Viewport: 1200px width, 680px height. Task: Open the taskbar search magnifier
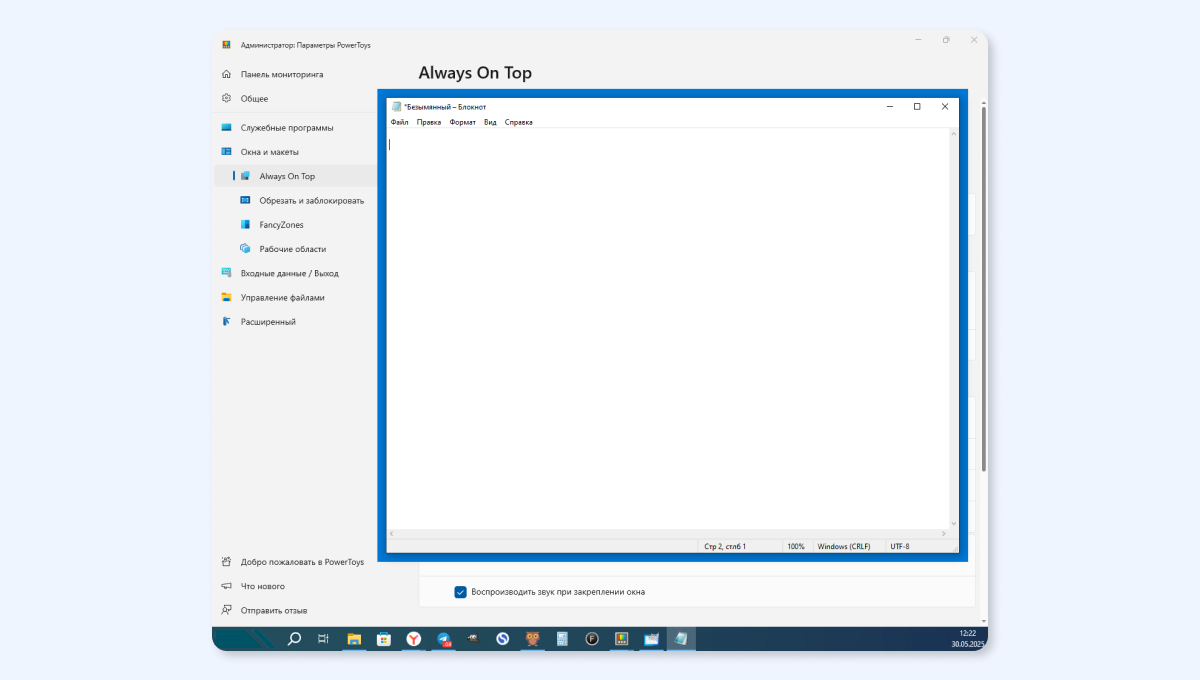[x=294, y=638]
